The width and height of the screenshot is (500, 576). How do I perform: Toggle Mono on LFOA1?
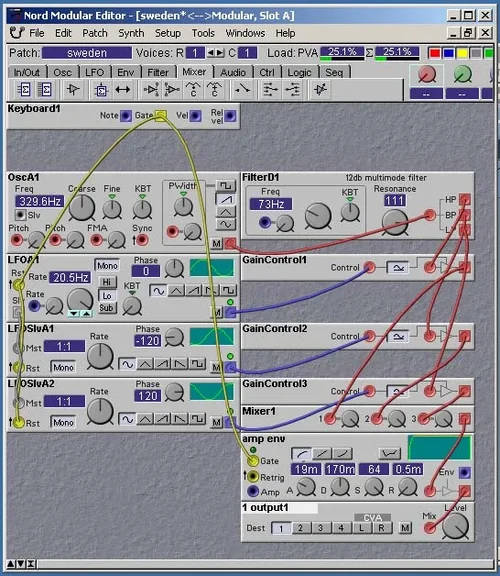[107, 265]
